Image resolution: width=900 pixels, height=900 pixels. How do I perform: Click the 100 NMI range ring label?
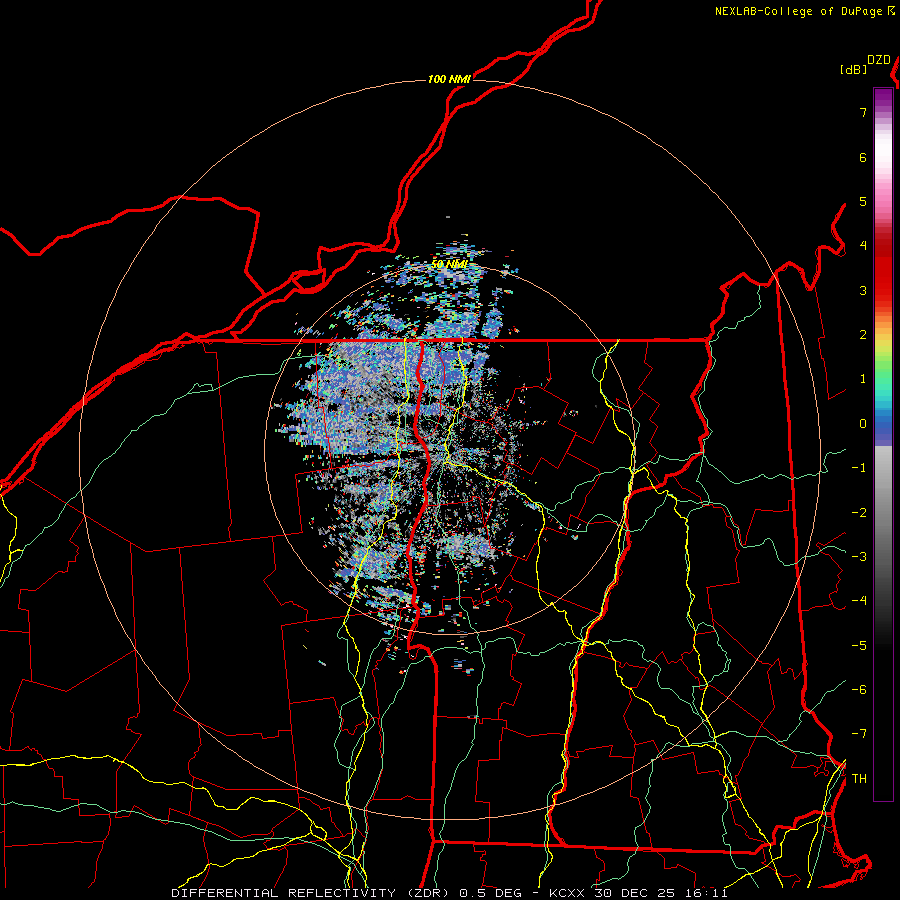[x=449, y=79]
